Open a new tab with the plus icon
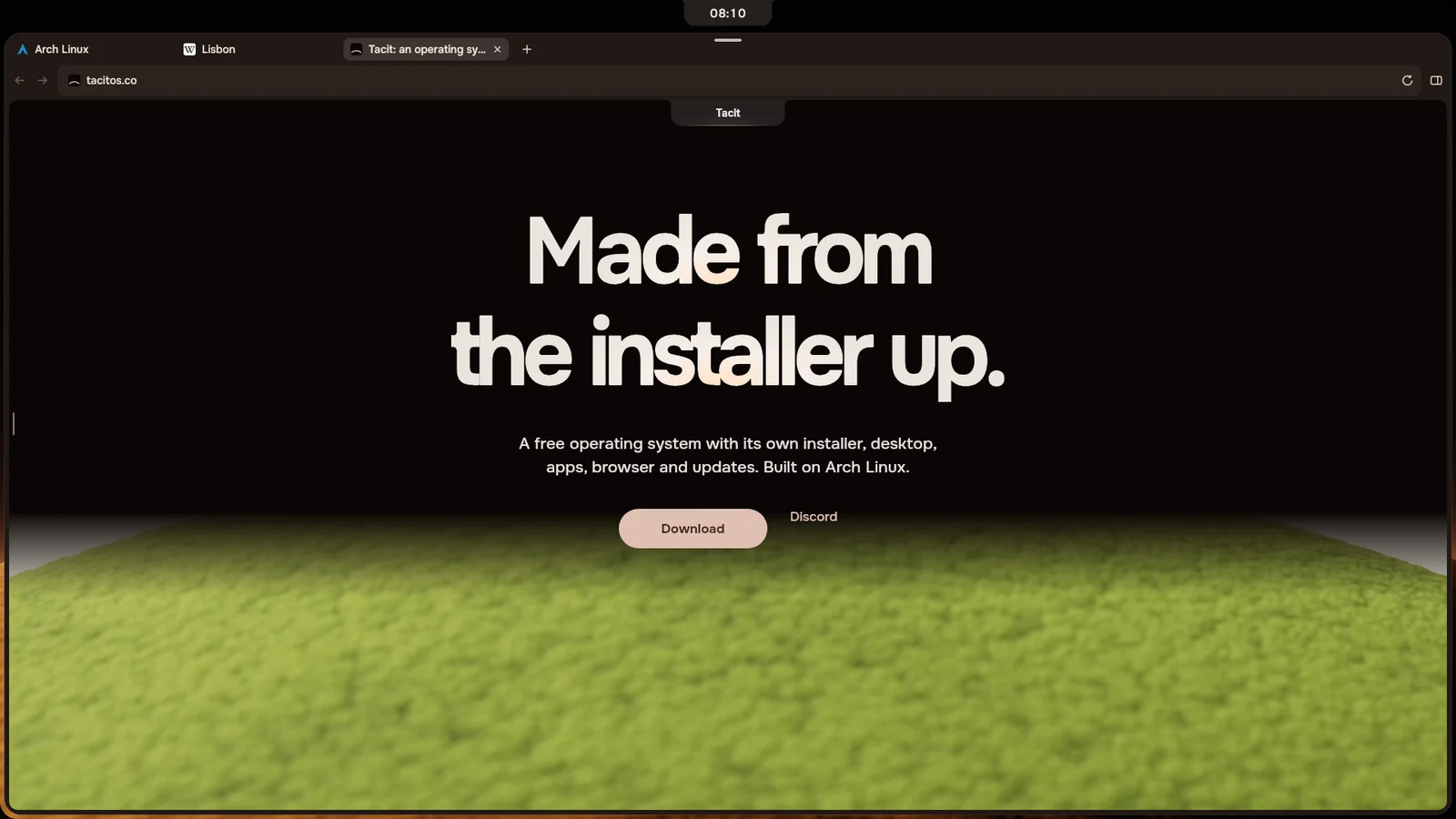The width and height of the screenshot is (1456, 819). [x=526, y=49]
